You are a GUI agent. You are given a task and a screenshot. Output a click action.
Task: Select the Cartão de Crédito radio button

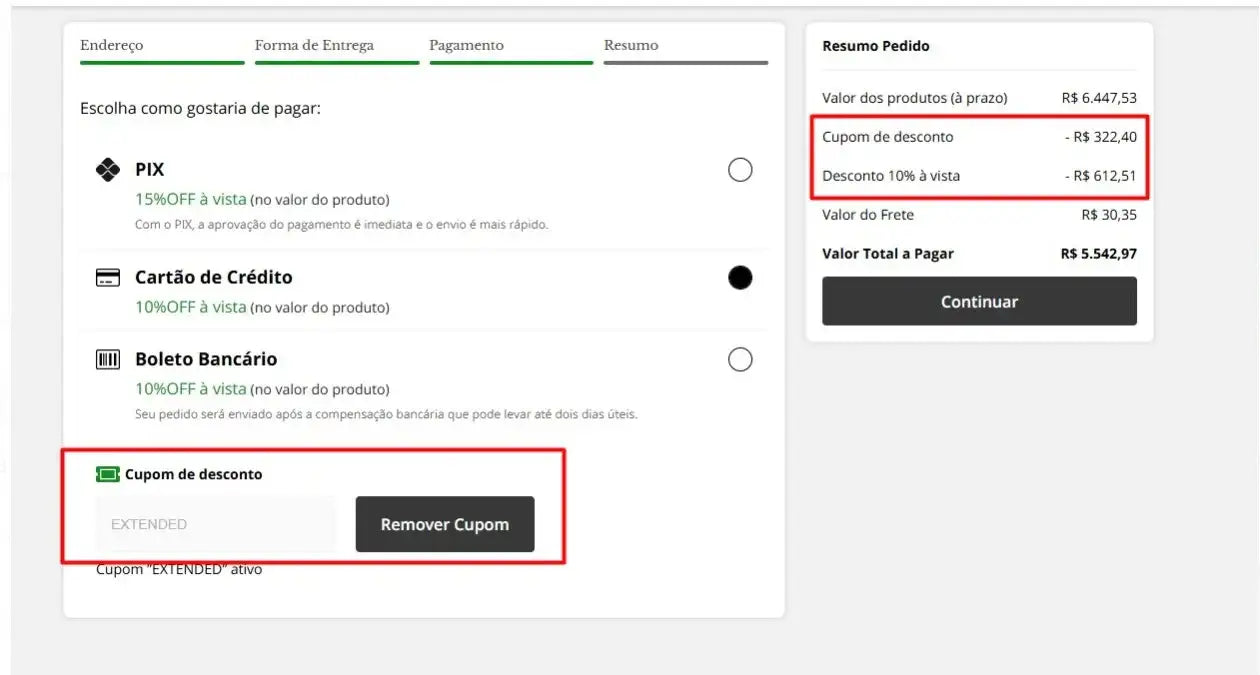coord(740,277)
